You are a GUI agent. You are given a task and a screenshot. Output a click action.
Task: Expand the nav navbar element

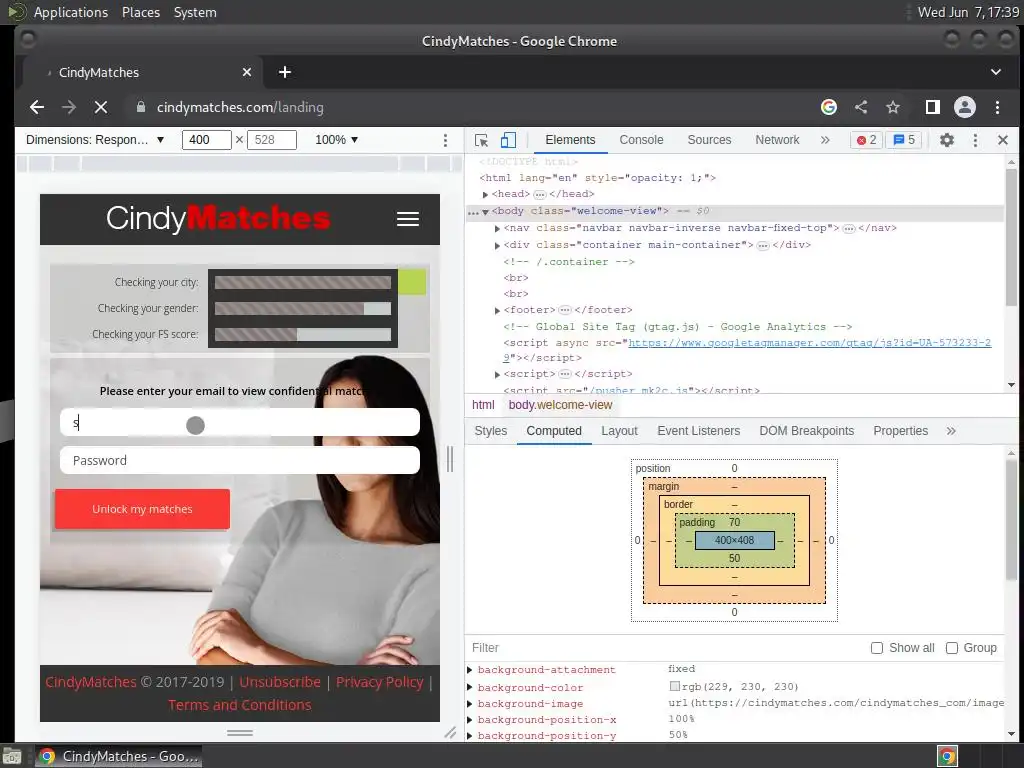497,229
